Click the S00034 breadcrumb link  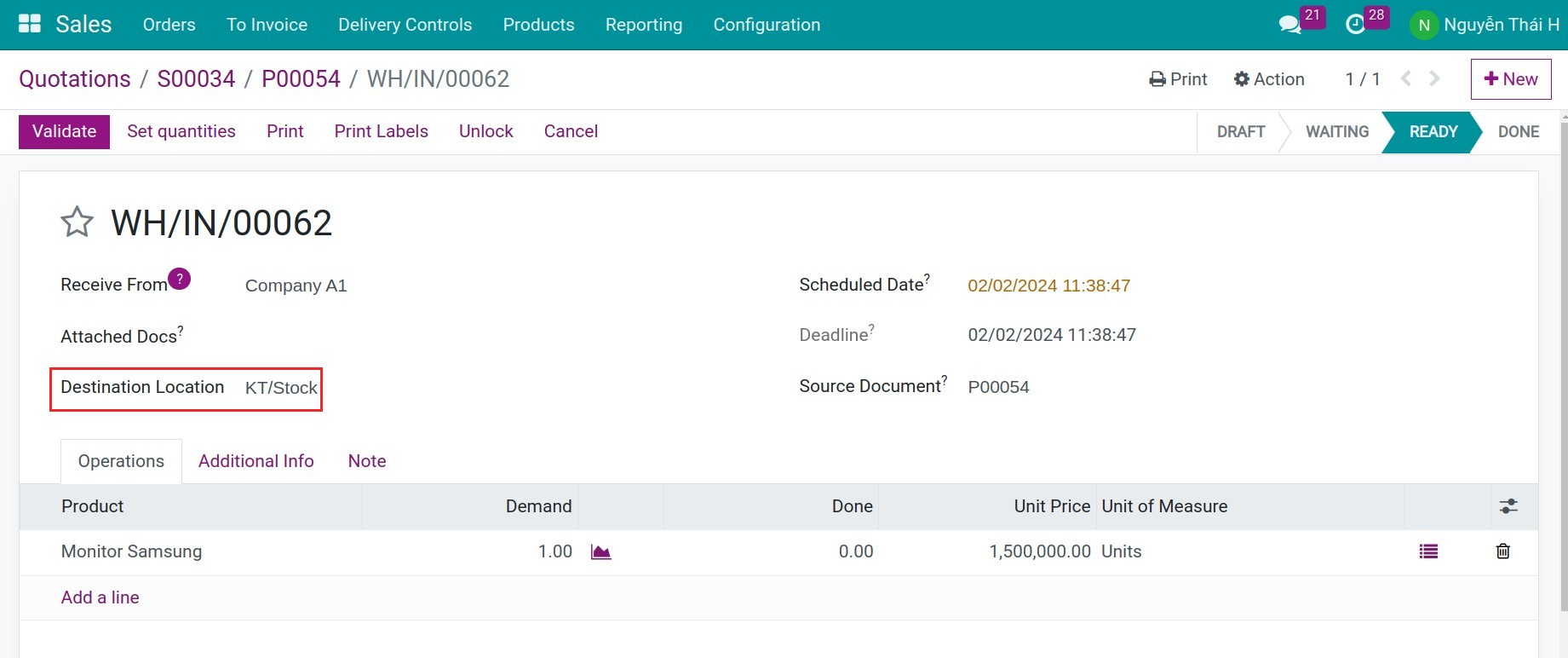196,78
